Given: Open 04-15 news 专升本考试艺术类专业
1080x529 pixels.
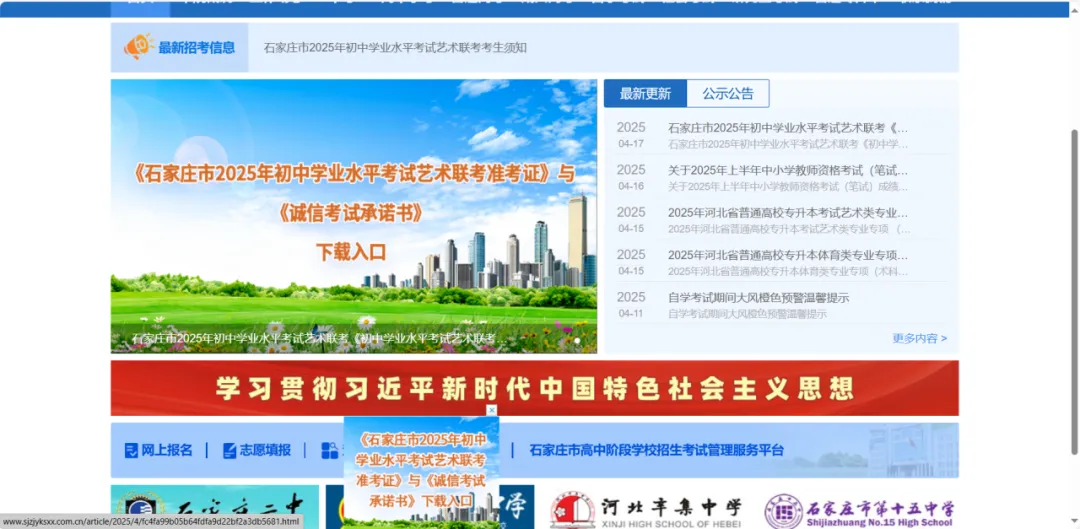Looking at the screenshot, I should pos(788,213).
